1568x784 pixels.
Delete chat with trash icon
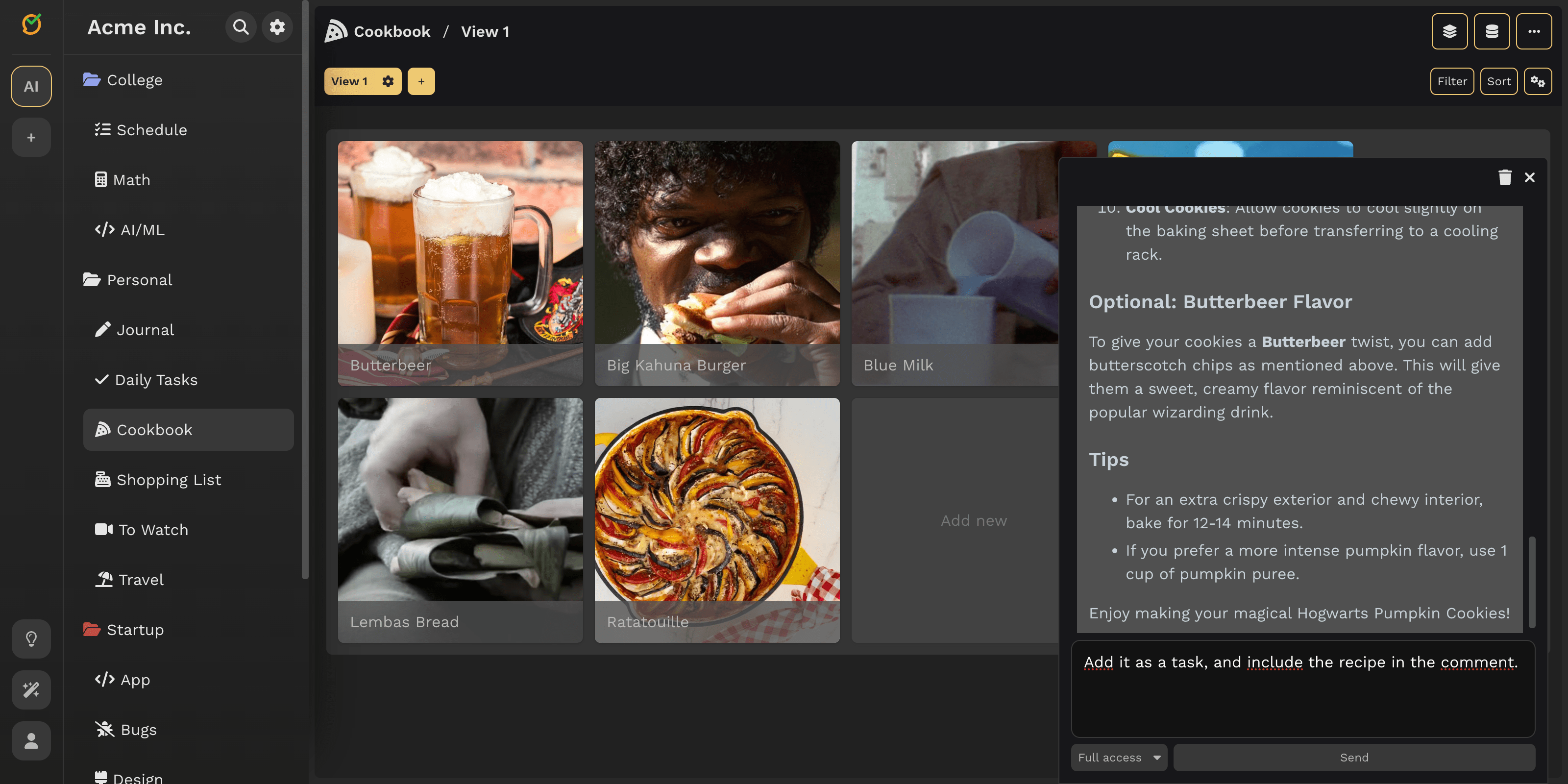pos(1505,177)
